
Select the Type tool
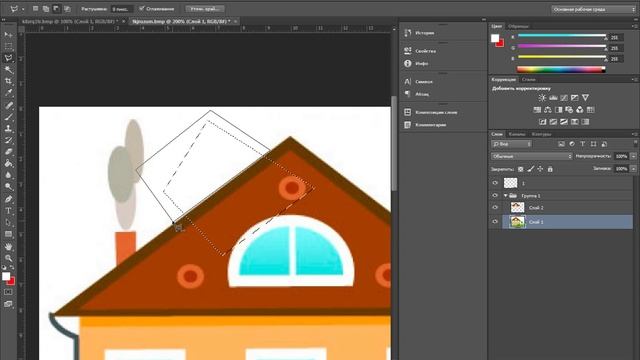pyautogui.click(x=8, y=211)
